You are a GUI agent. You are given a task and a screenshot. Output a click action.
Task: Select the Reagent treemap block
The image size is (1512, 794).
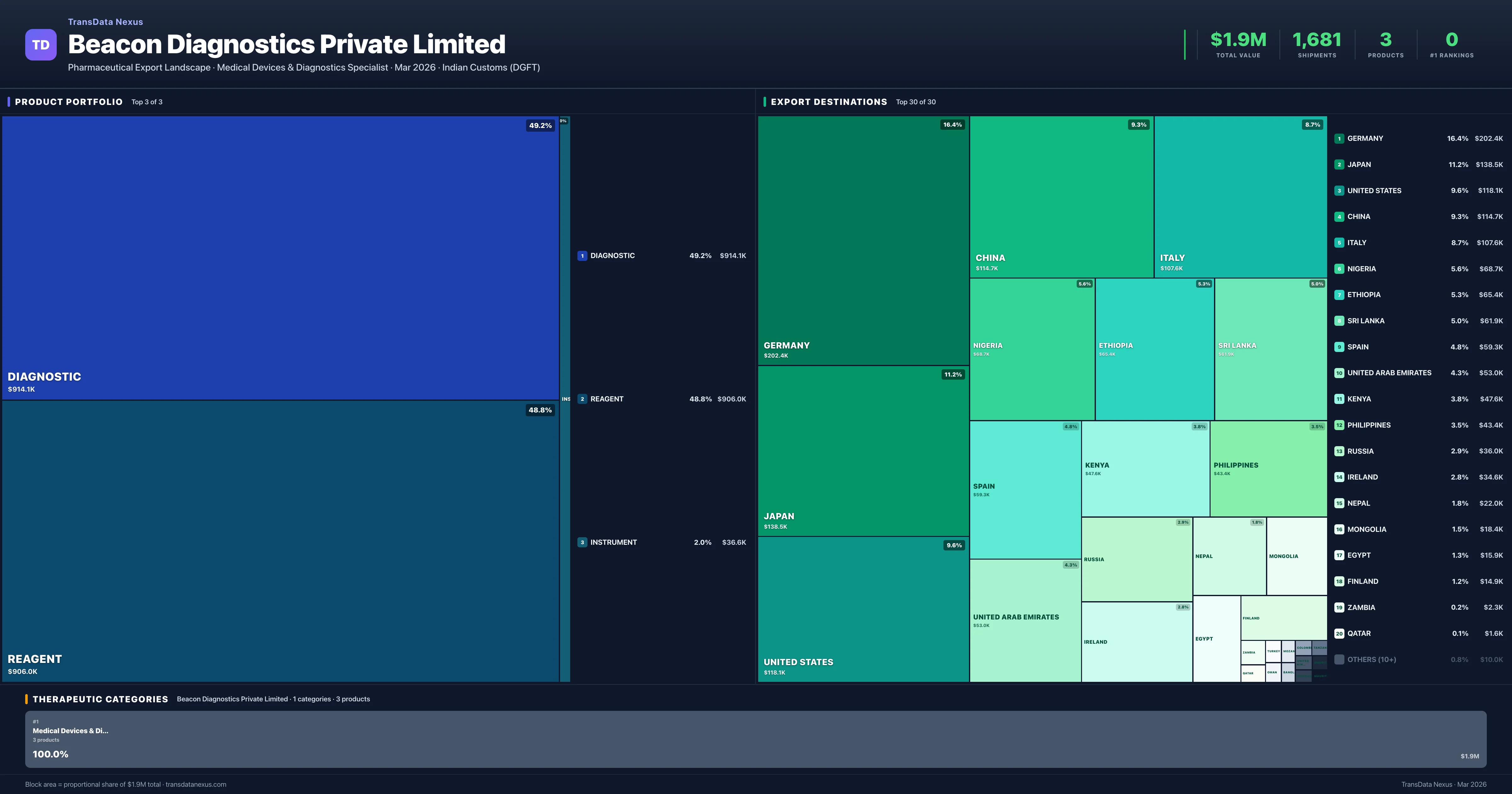[x=281, y=540]
